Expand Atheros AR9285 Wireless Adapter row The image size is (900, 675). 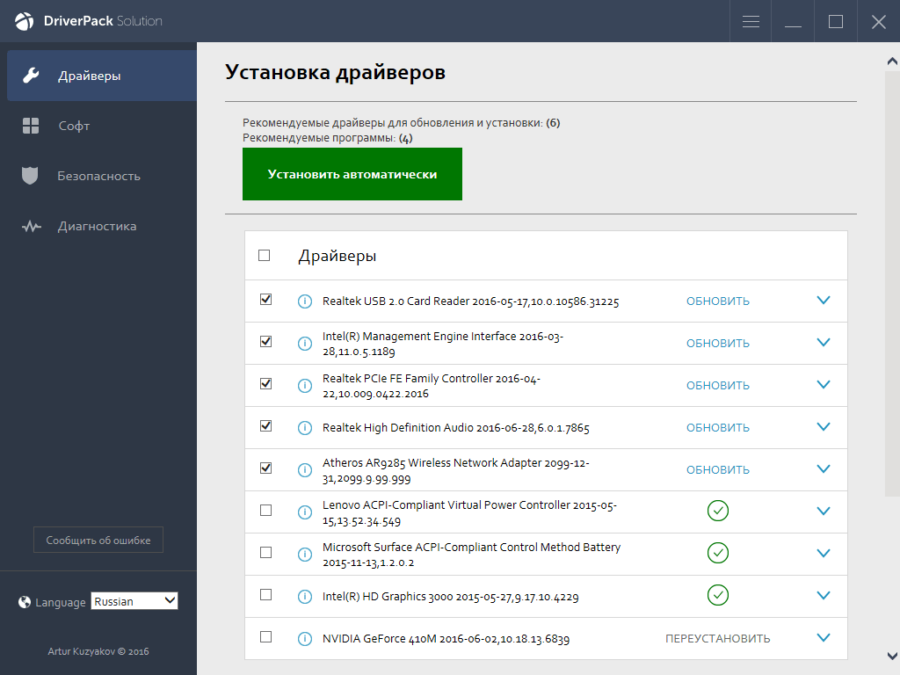pos(823,469)
